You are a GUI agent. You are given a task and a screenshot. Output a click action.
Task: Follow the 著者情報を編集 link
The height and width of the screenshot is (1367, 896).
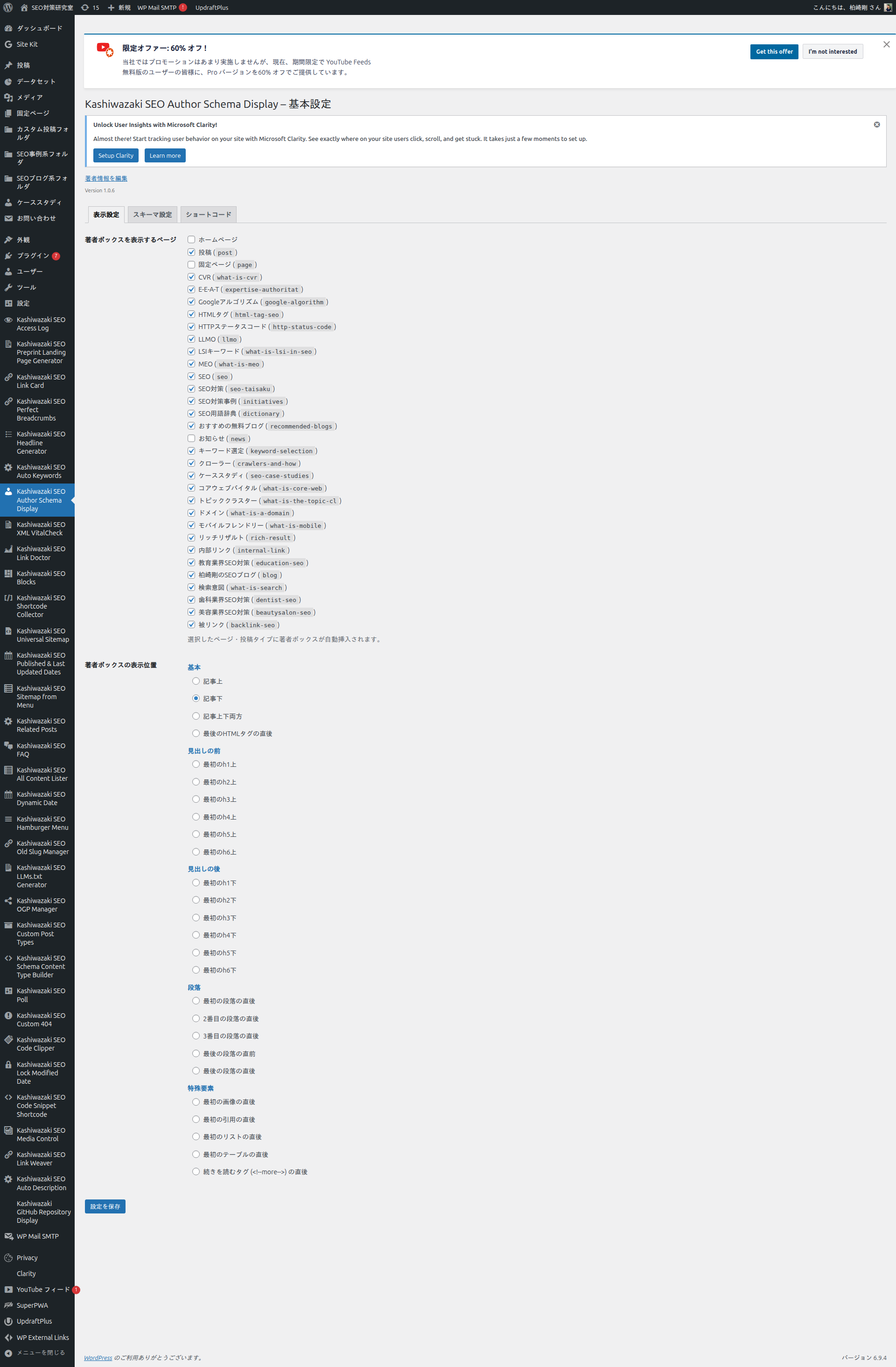[x=106, y=179]
